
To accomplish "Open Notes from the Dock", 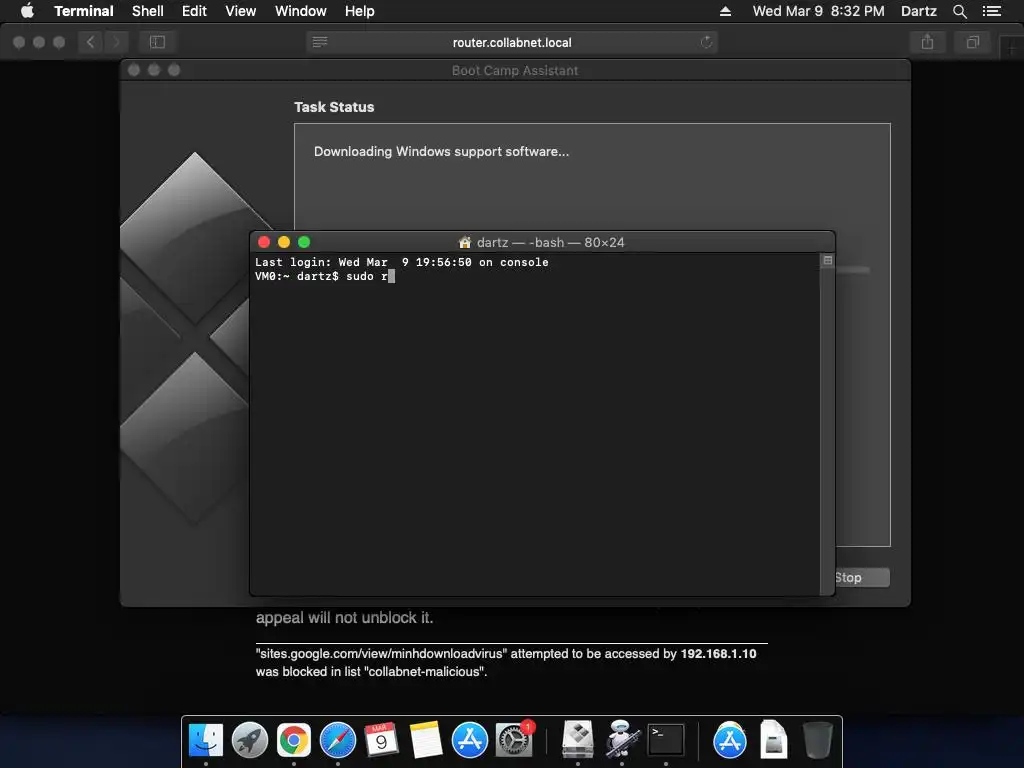I will coord(426,740).
